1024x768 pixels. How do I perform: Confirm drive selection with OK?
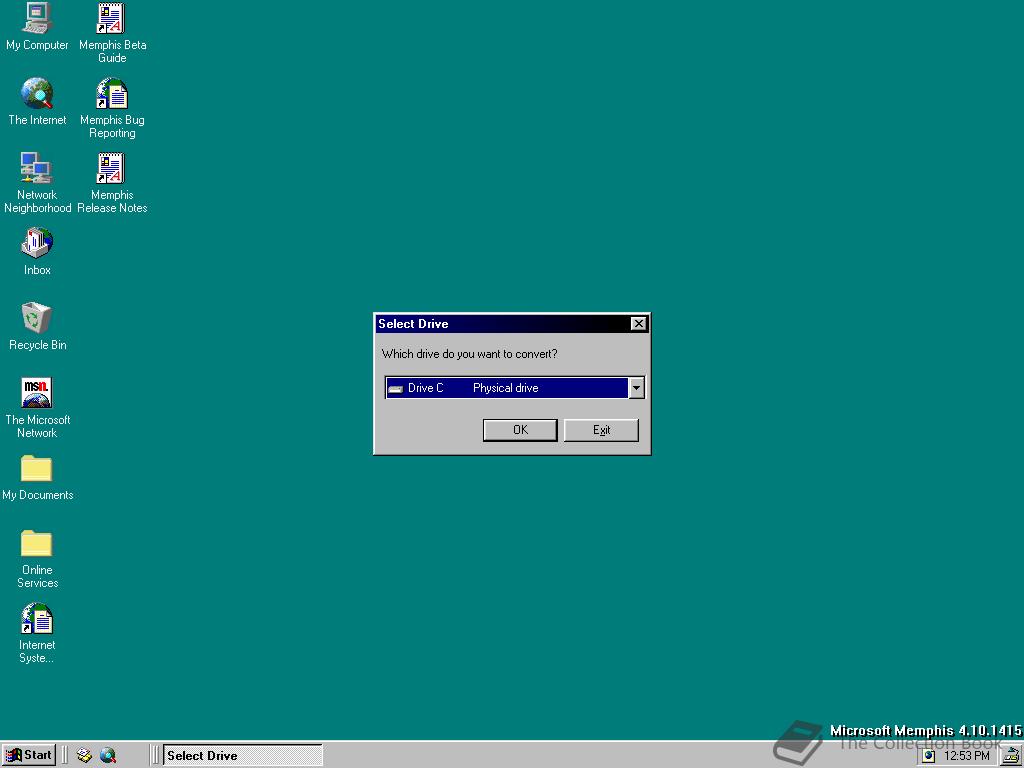pos(520,430)
